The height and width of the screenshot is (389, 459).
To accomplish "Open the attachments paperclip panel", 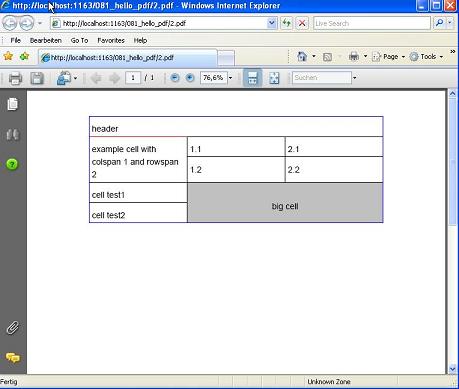I will coord(13,328).
